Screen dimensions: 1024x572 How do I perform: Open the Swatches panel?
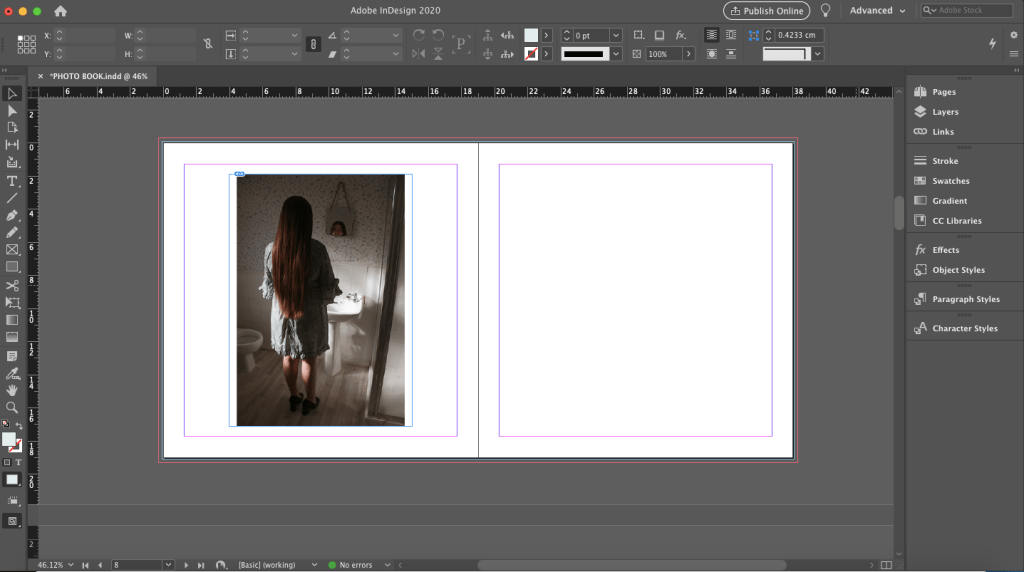click(950, 181)
